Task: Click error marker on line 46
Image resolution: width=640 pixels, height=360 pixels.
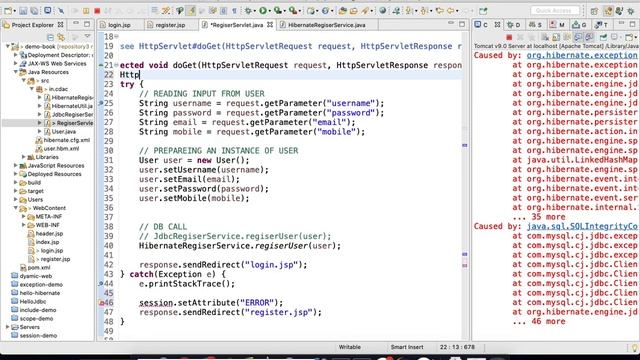Action: point(101,302)
